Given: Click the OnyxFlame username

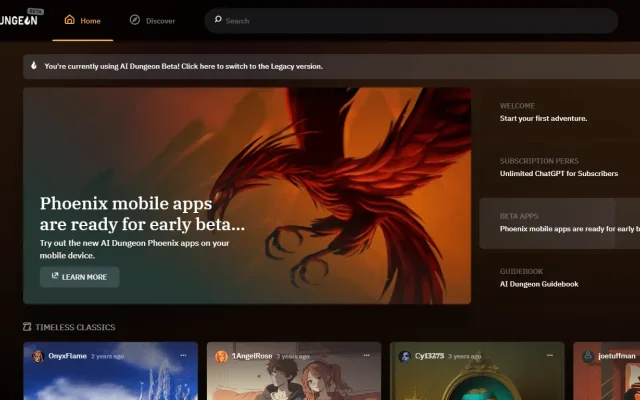Looking at the screenshot, I should pos(67,356).
